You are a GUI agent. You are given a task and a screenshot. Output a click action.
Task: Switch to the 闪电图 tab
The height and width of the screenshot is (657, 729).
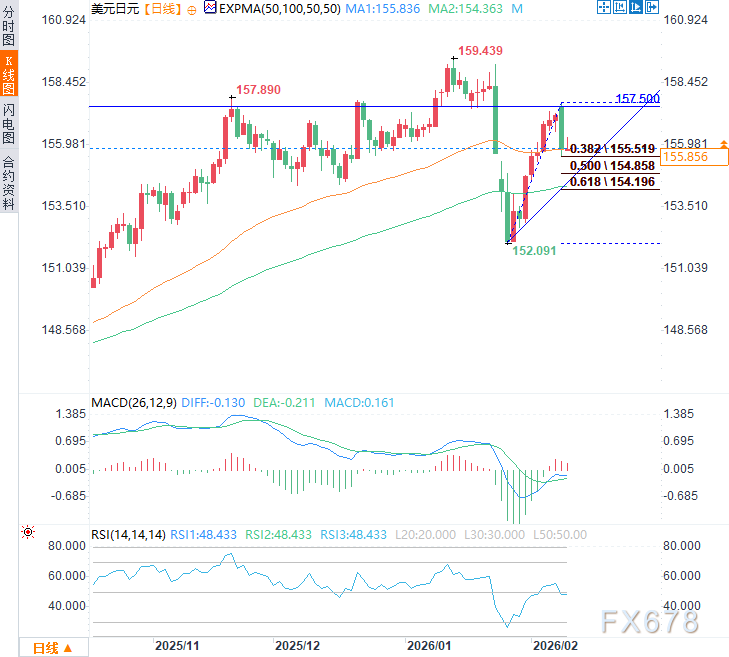pos(9,122)
